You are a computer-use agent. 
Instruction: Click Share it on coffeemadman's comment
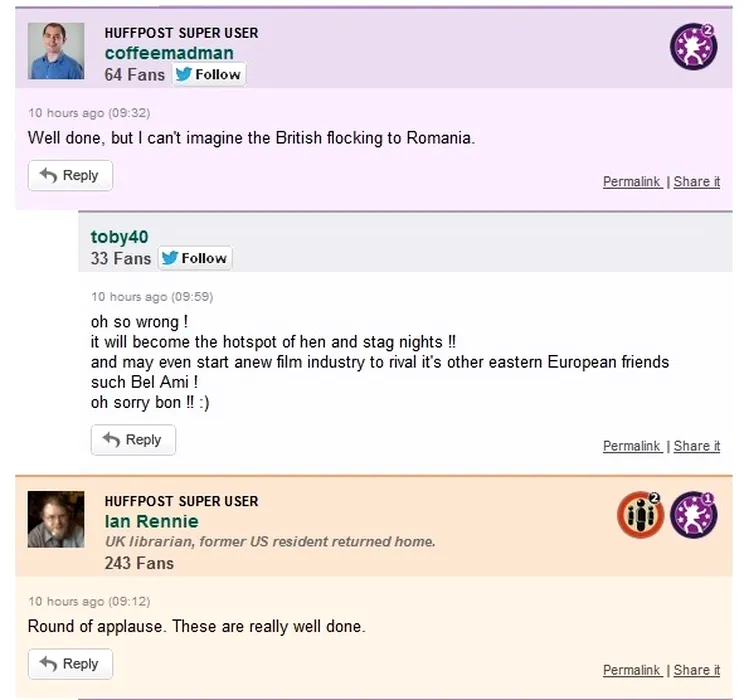point(696,182)
